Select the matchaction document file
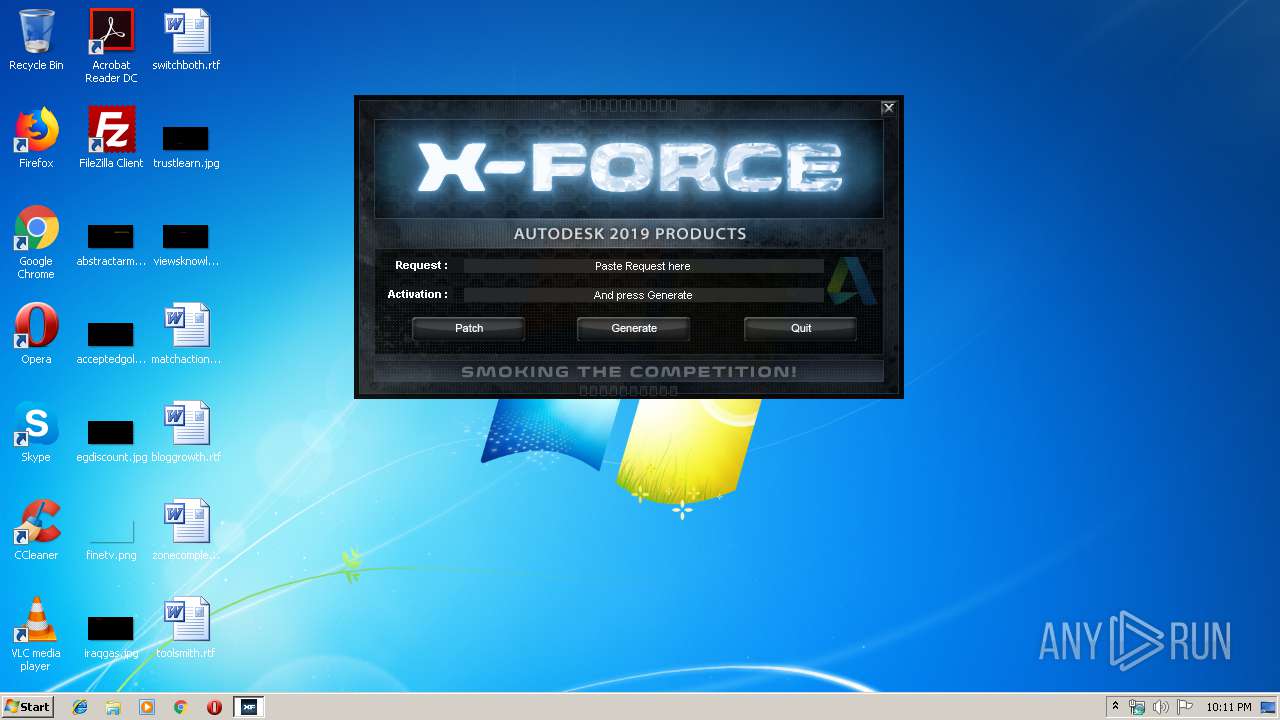The image size is (1280, 720). coord(186,334)
